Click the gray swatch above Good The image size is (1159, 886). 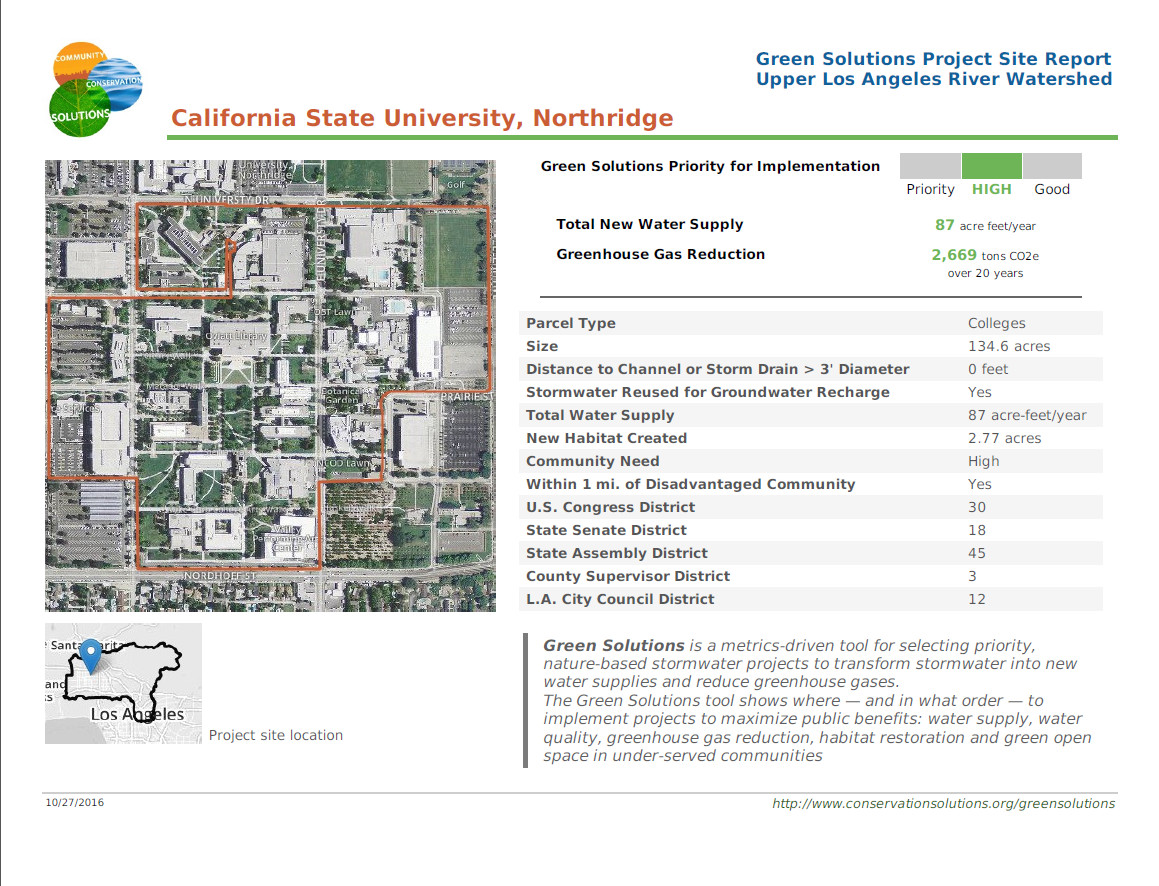pos(1052,166)
